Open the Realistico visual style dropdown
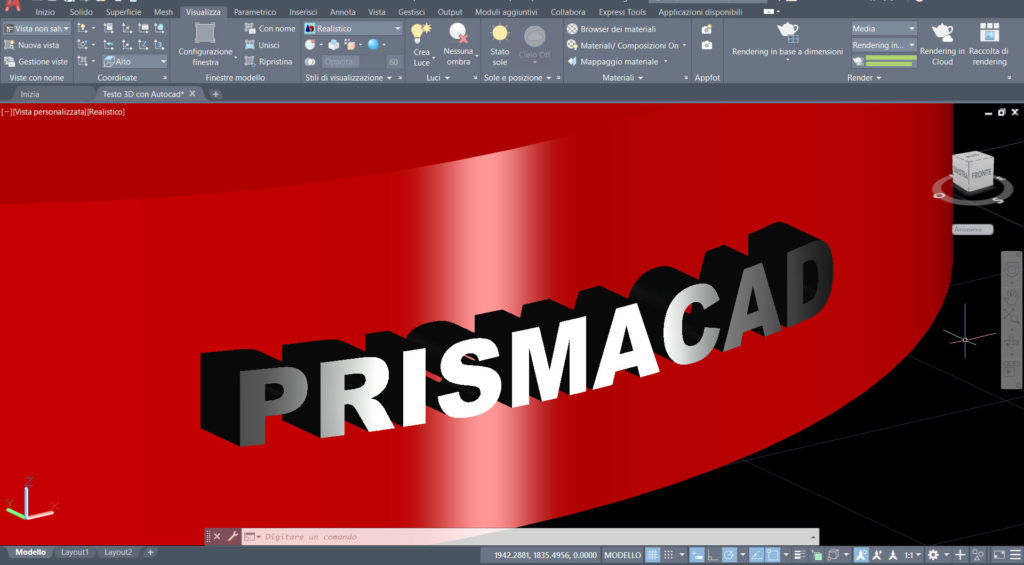Screen dimensions: 1024x565 click(x=353, y=29)
